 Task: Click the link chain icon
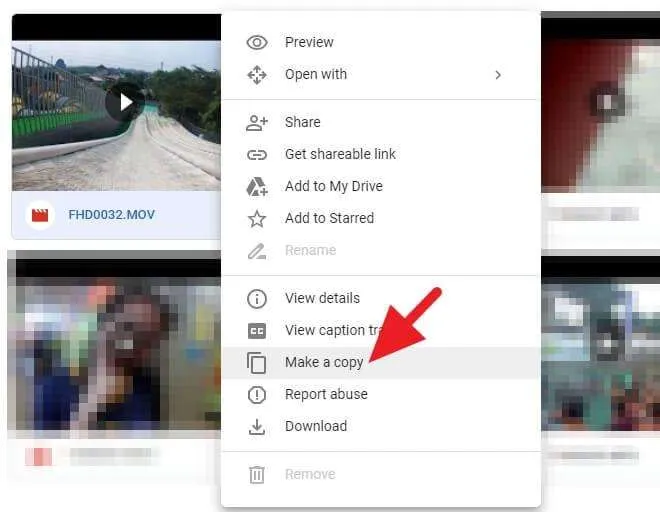(x=257, y=155)
